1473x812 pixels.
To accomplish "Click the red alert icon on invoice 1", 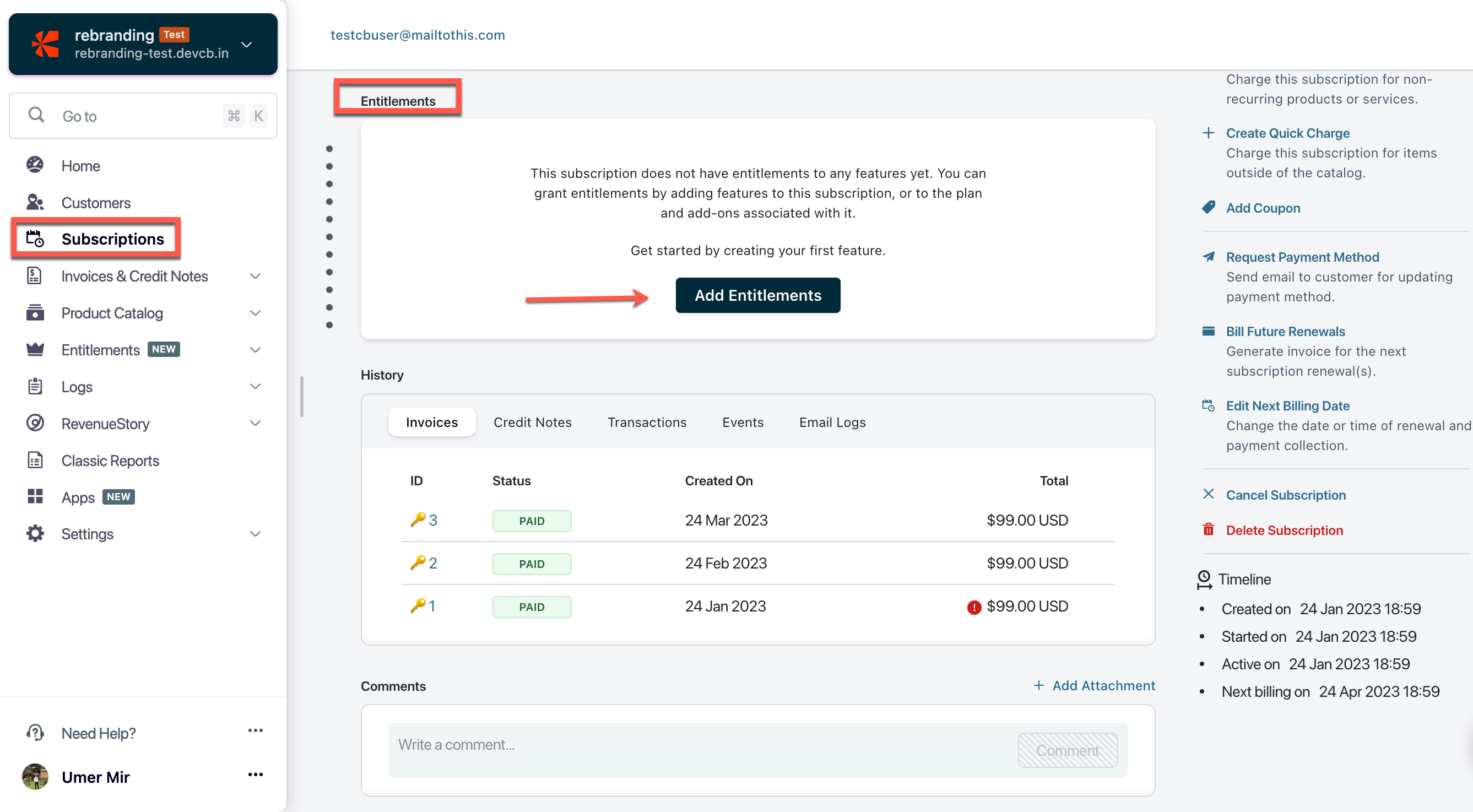I will (973, 607).
